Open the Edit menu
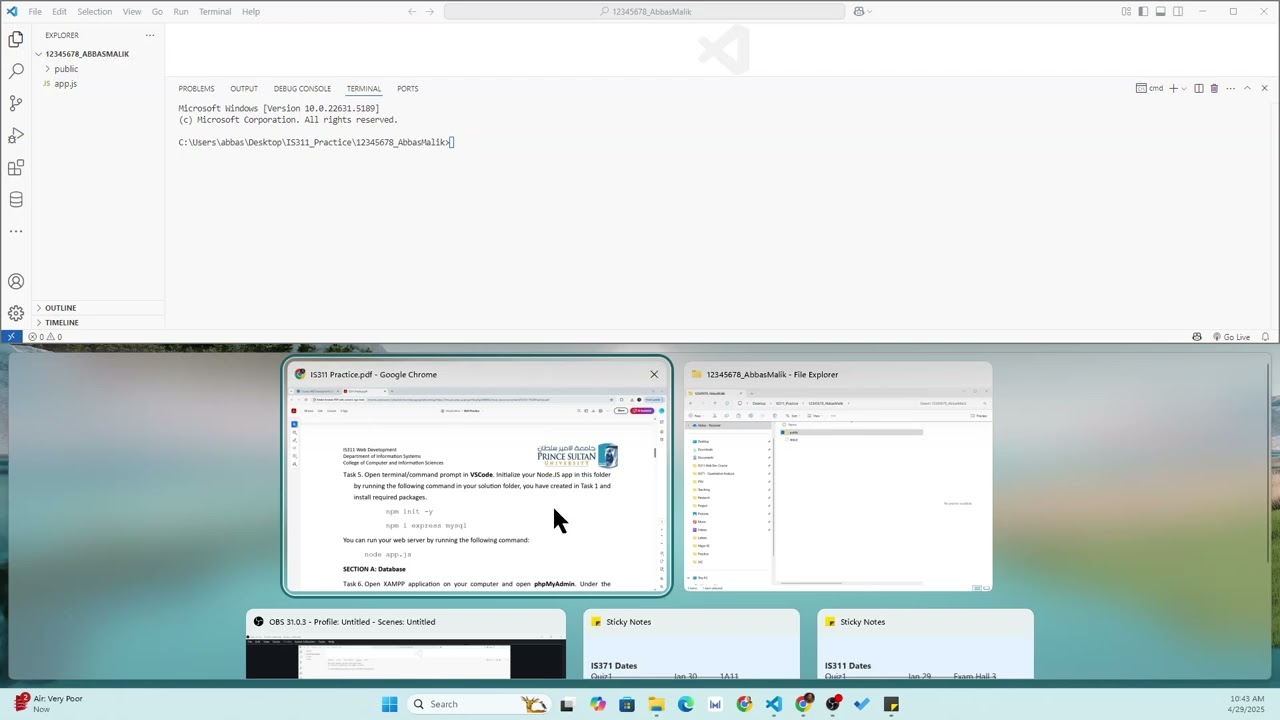This screenshot has width=1280, height=720. [59, 11]
